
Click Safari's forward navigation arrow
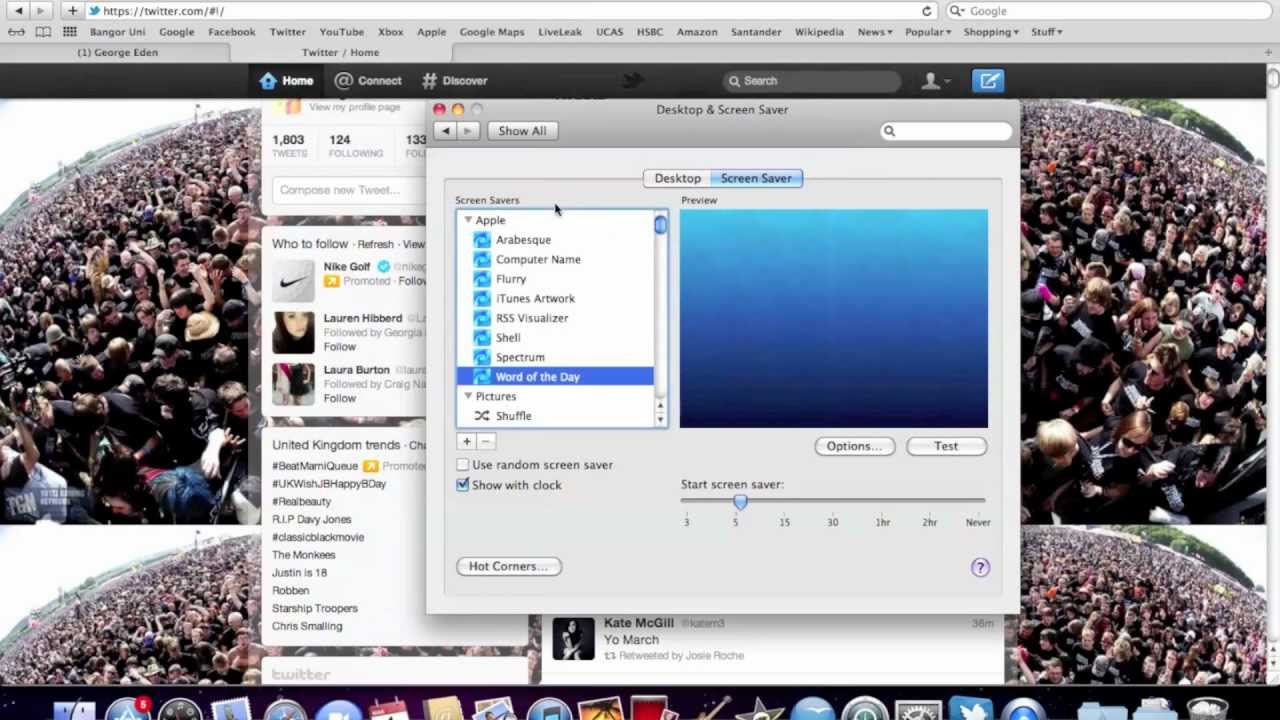tap(41, 11)
